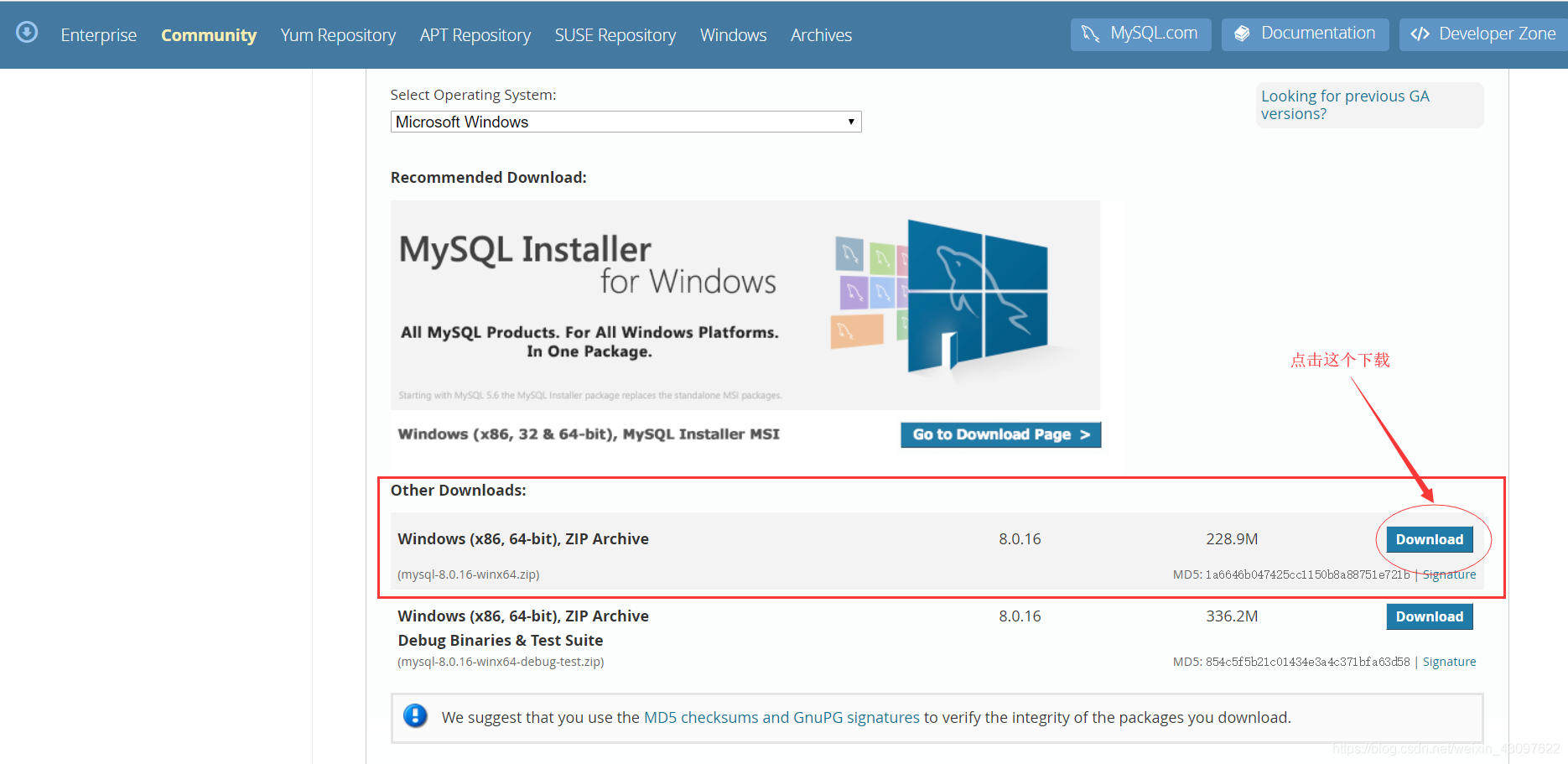Open the Enterprise tab
The height and width of the screenshot is (764, 1568).
pos(98,35)
